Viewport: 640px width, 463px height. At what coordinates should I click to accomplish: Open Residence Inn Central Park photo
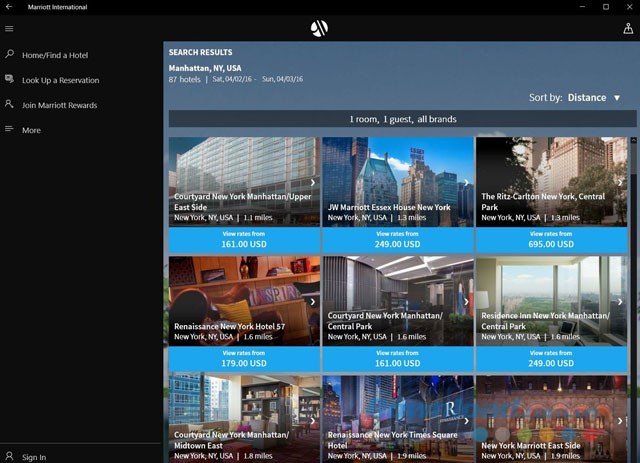[x=551, y=301]
